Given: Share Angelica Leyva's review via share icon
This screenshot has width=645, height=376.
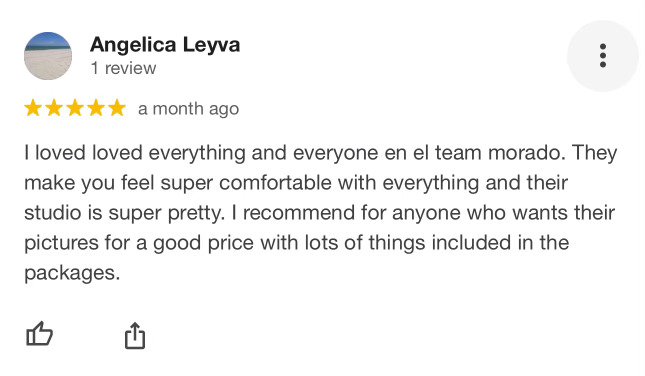Looking at the screenshot, I should [135, 336].
